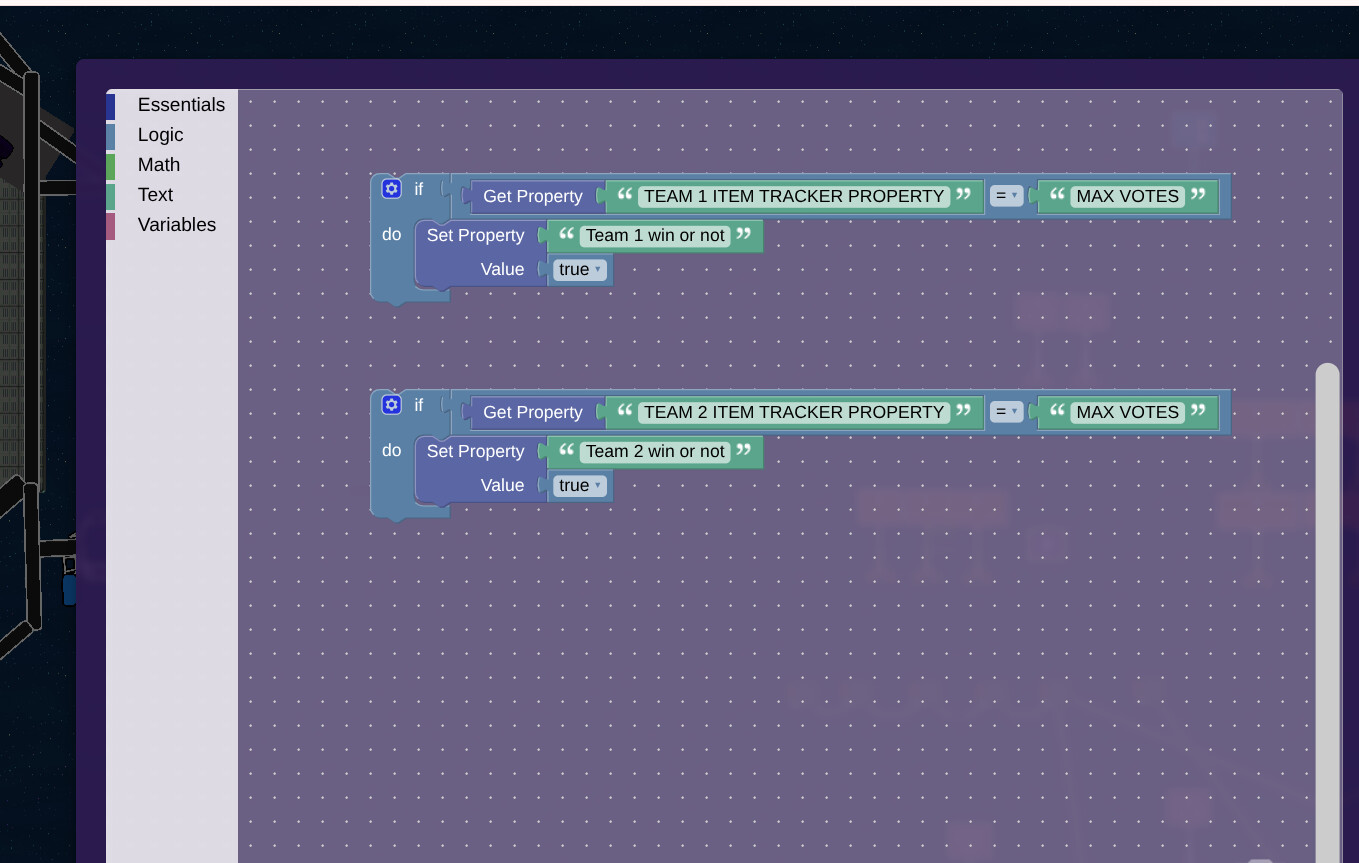Open the mutator gear on the first if block
Image resolution: width=1359 pixels, height=863 pixels.
[x=391, y=188]
